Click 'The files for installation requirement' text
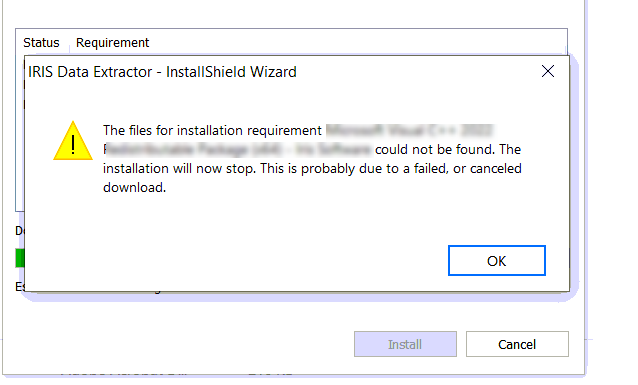Image resolution: width=638 pixels, height=385 pixels. [212, 130]
